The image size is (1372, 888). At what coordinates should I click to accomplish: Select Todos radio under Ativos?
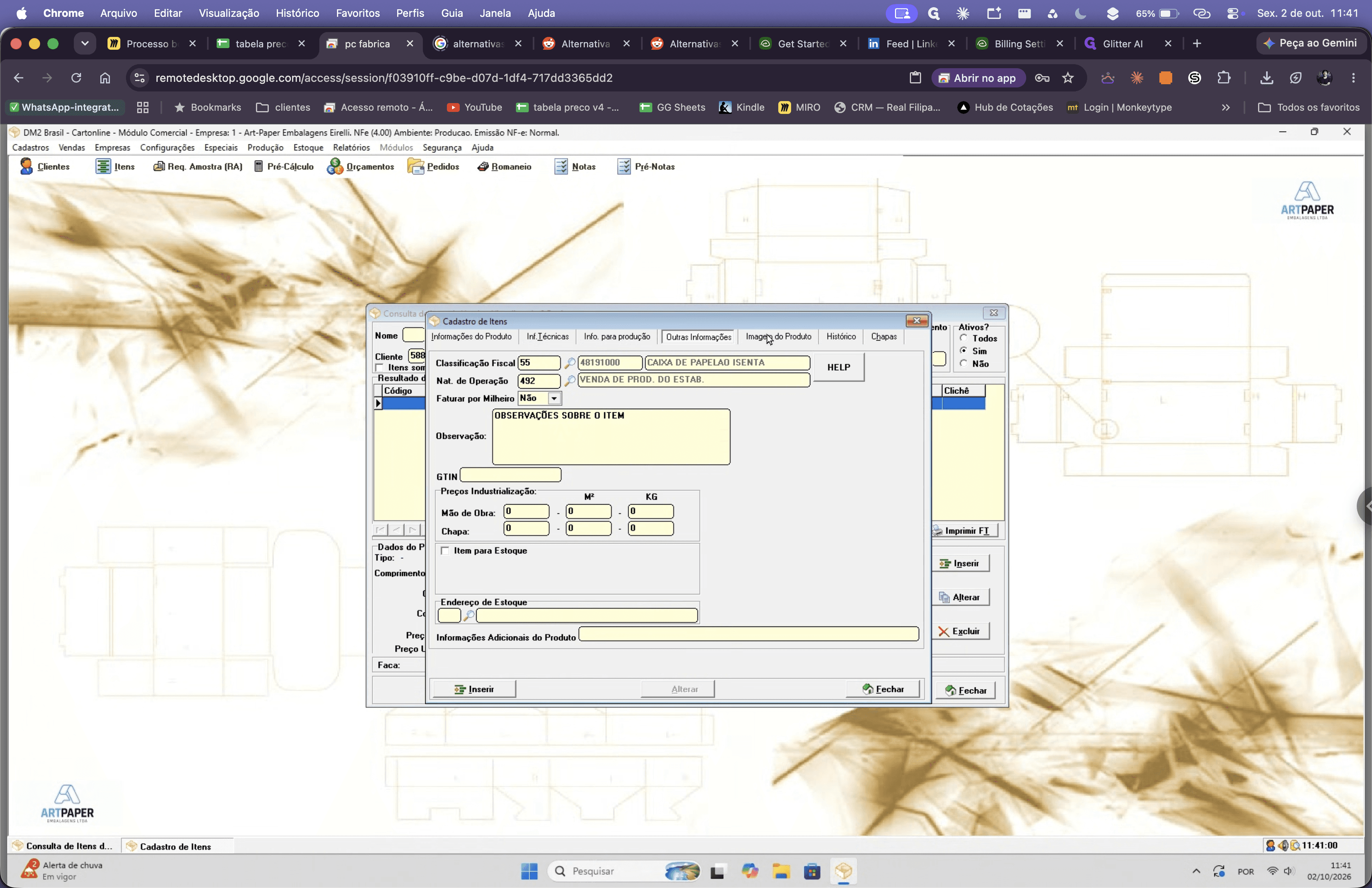tap(963, 338)
